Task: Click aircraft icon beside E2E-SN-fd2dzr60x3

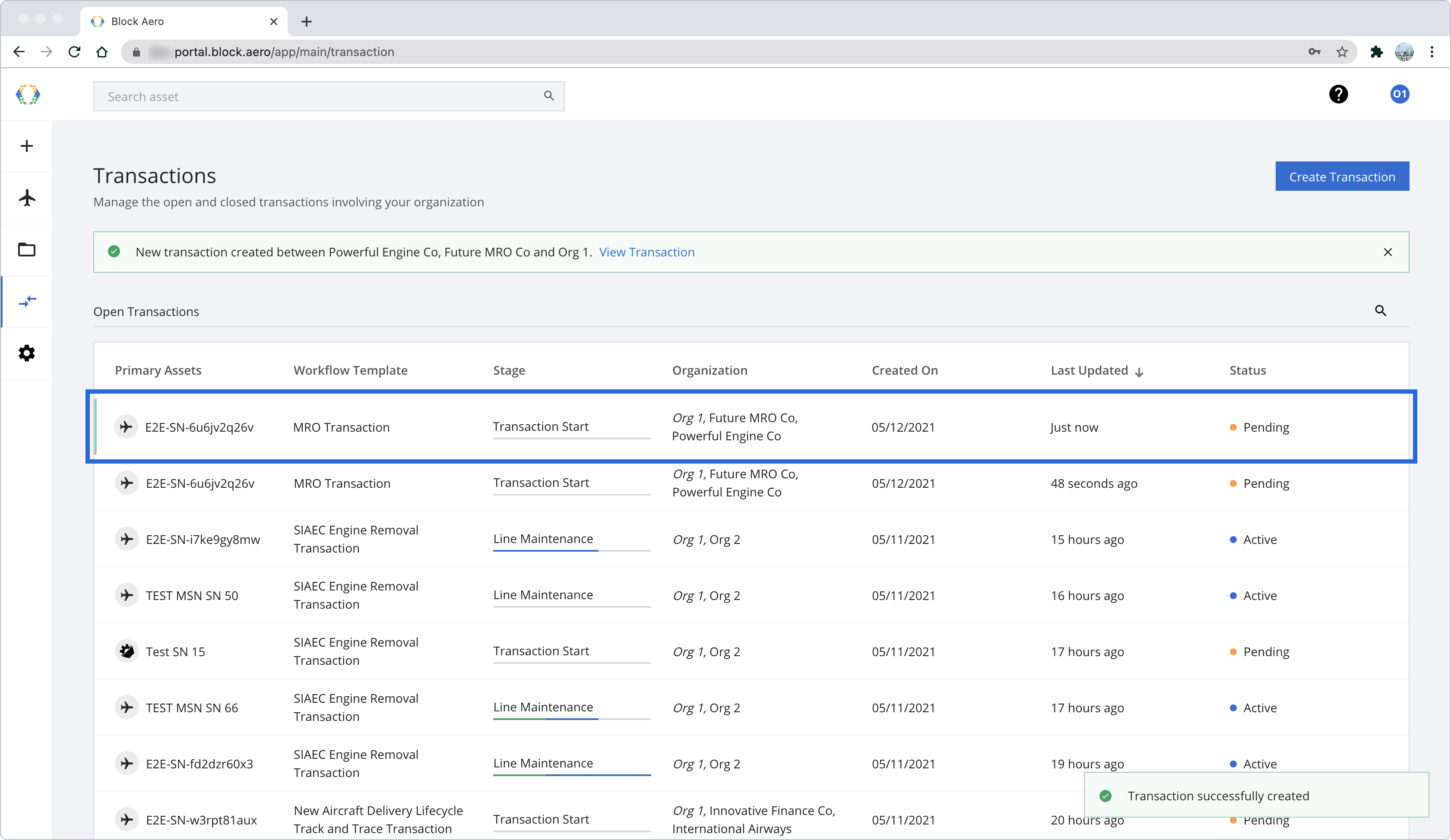Action: coord(127,764)
